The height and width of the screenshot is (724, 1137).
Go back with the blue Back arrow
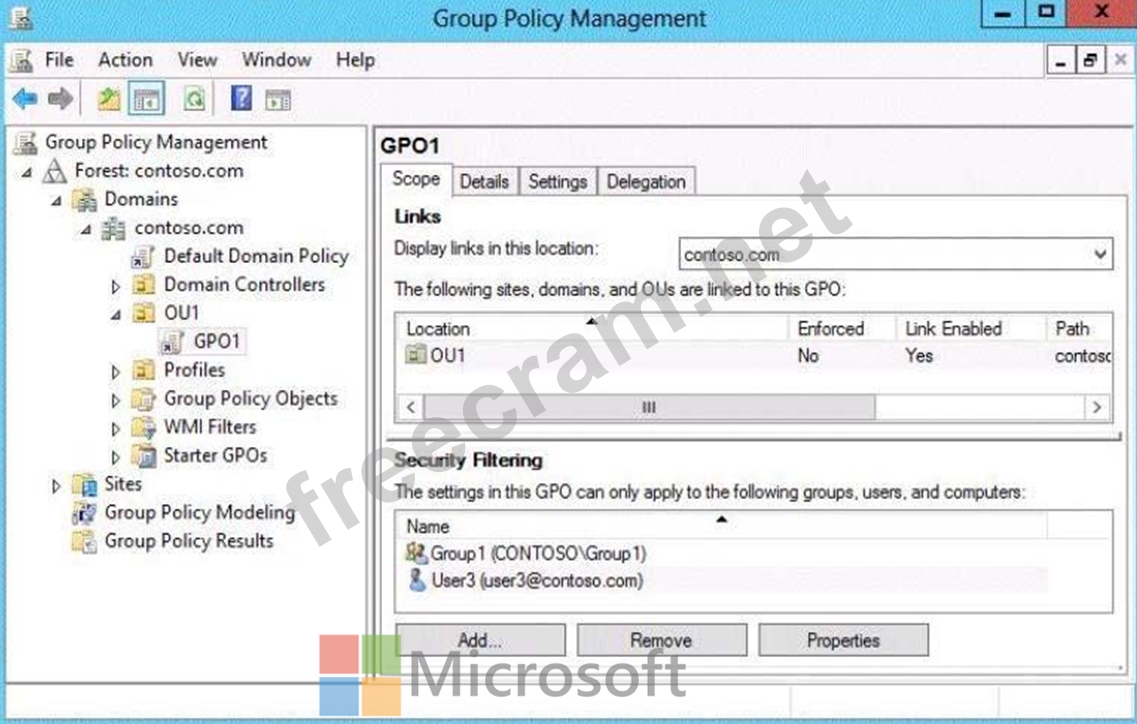coord(25,98)
